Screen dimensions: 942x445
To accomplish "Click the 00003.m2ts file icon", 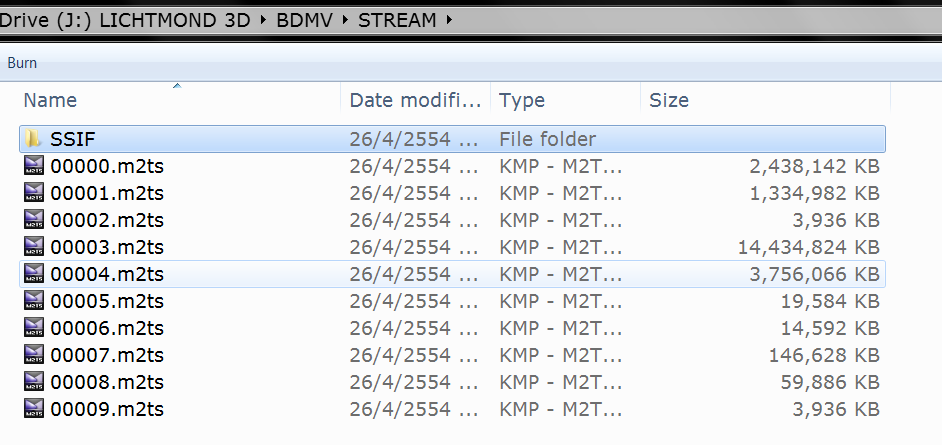I will pyautogui.click(x=34, y=247).
